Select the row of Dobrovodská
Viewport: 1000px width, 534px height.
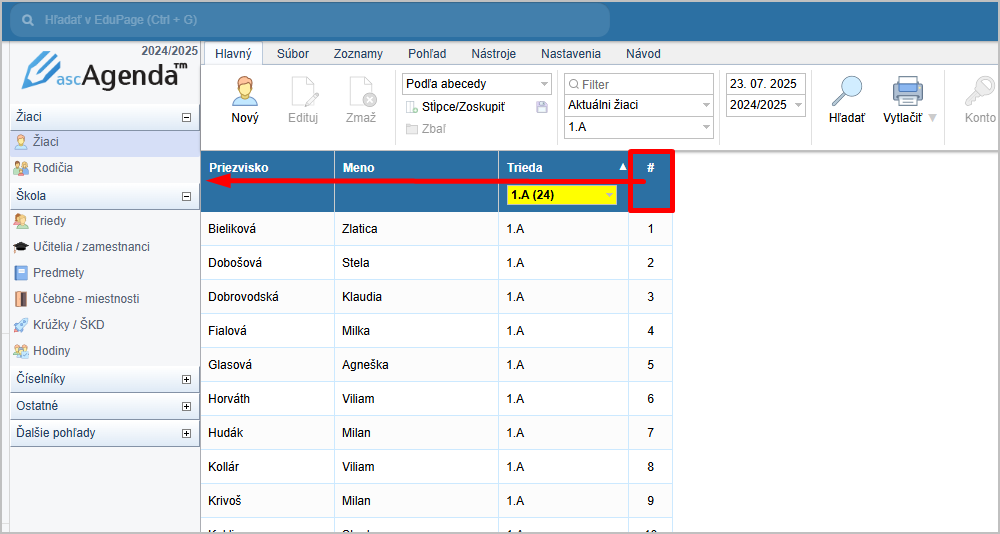pyautogui.click(x=436, y=297)
